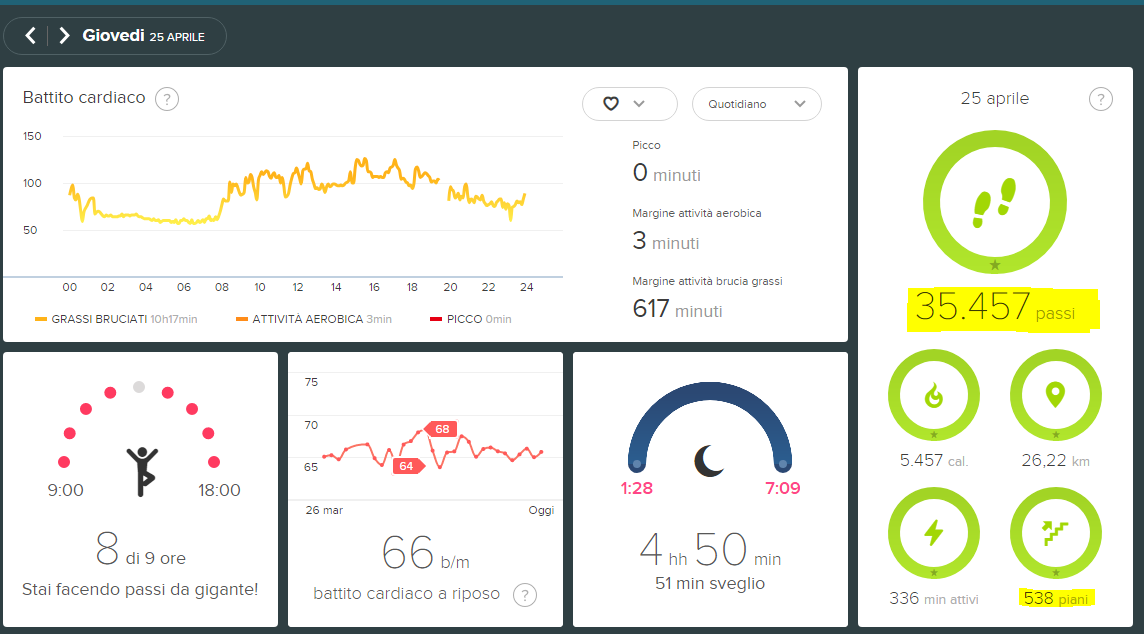Go to the previous day
The height and width of the screenshot is (634, 1144).
click(x=31, y=36)
